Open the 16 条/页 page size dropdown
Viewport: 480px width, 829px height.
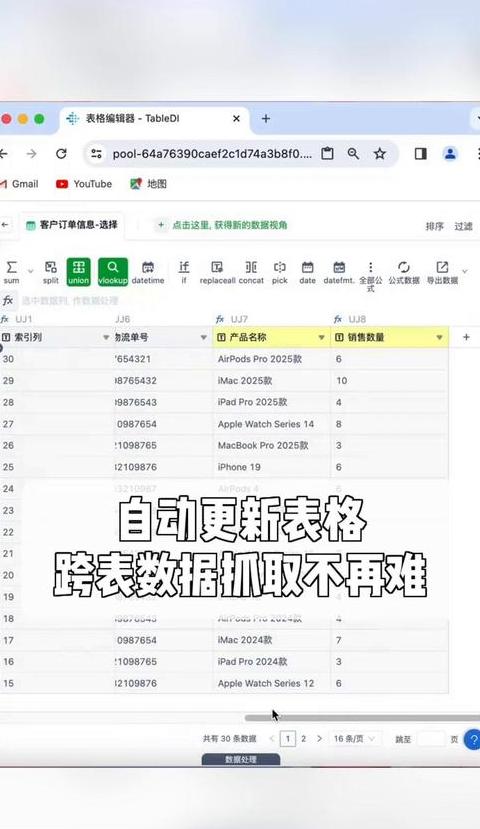354,739
